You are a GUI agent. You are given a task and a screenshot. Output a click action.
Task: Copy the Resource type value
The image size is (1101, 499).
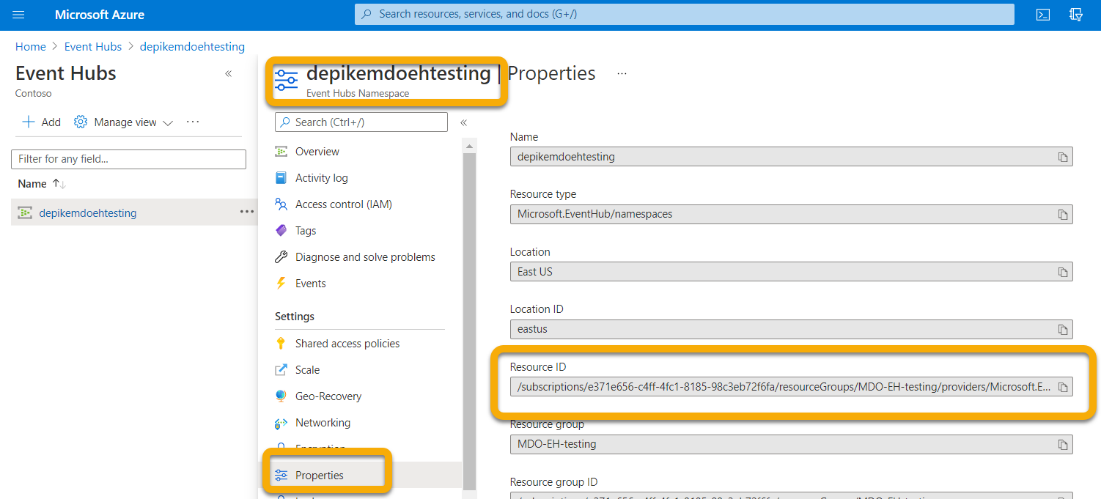[x=1062, y=214]
